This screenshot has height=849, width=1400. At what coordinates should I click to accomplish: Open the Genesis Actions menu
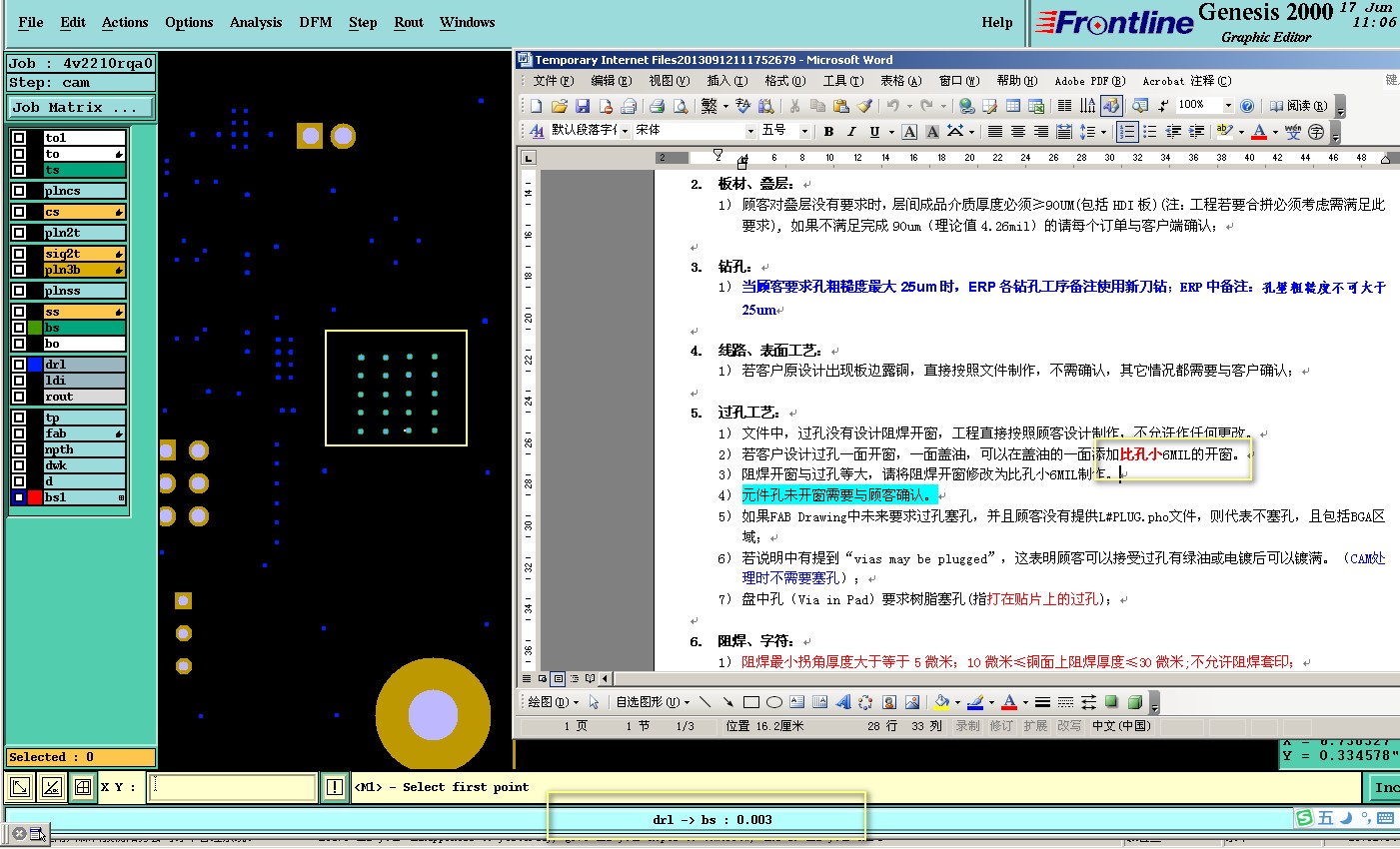pyautogui.click(x=125, y=22)
